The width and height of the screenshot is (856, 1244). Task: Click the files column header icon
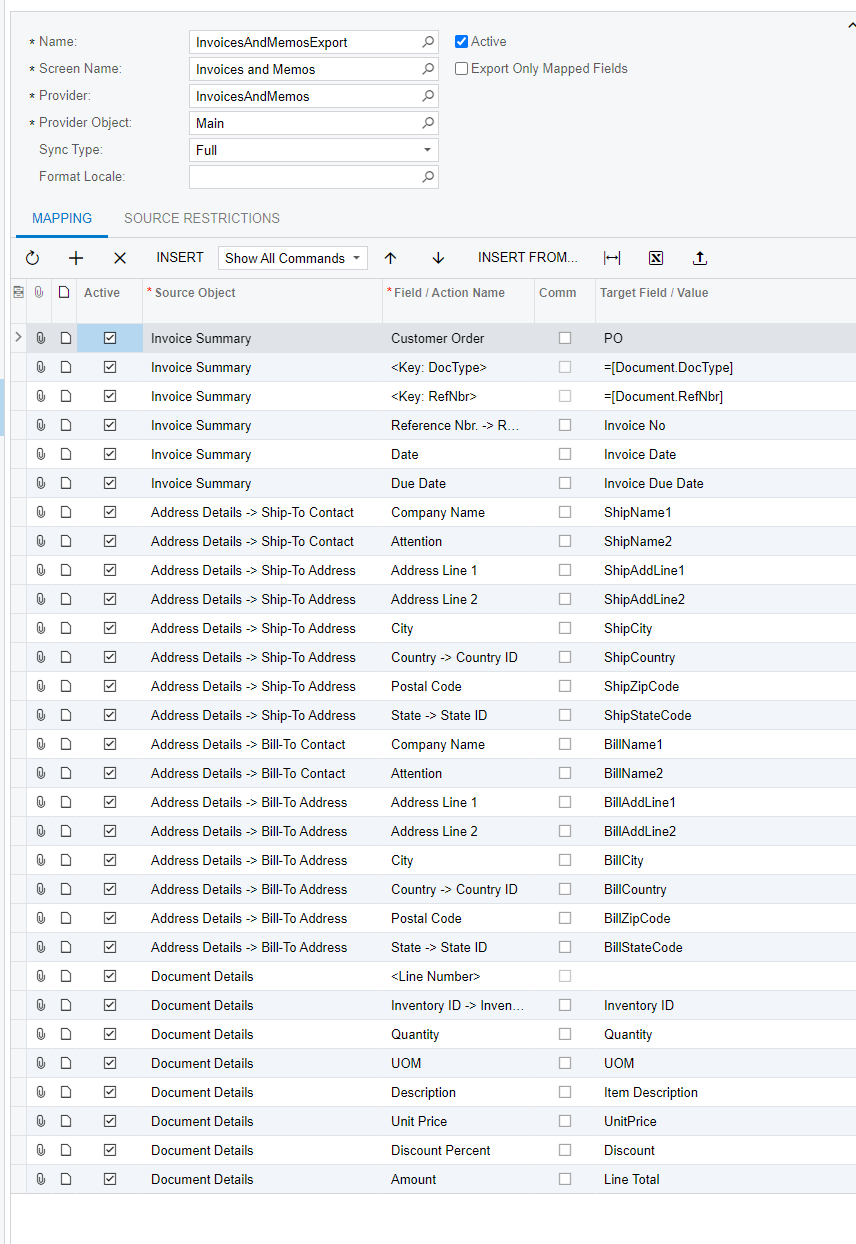click(x=40, y=293)
